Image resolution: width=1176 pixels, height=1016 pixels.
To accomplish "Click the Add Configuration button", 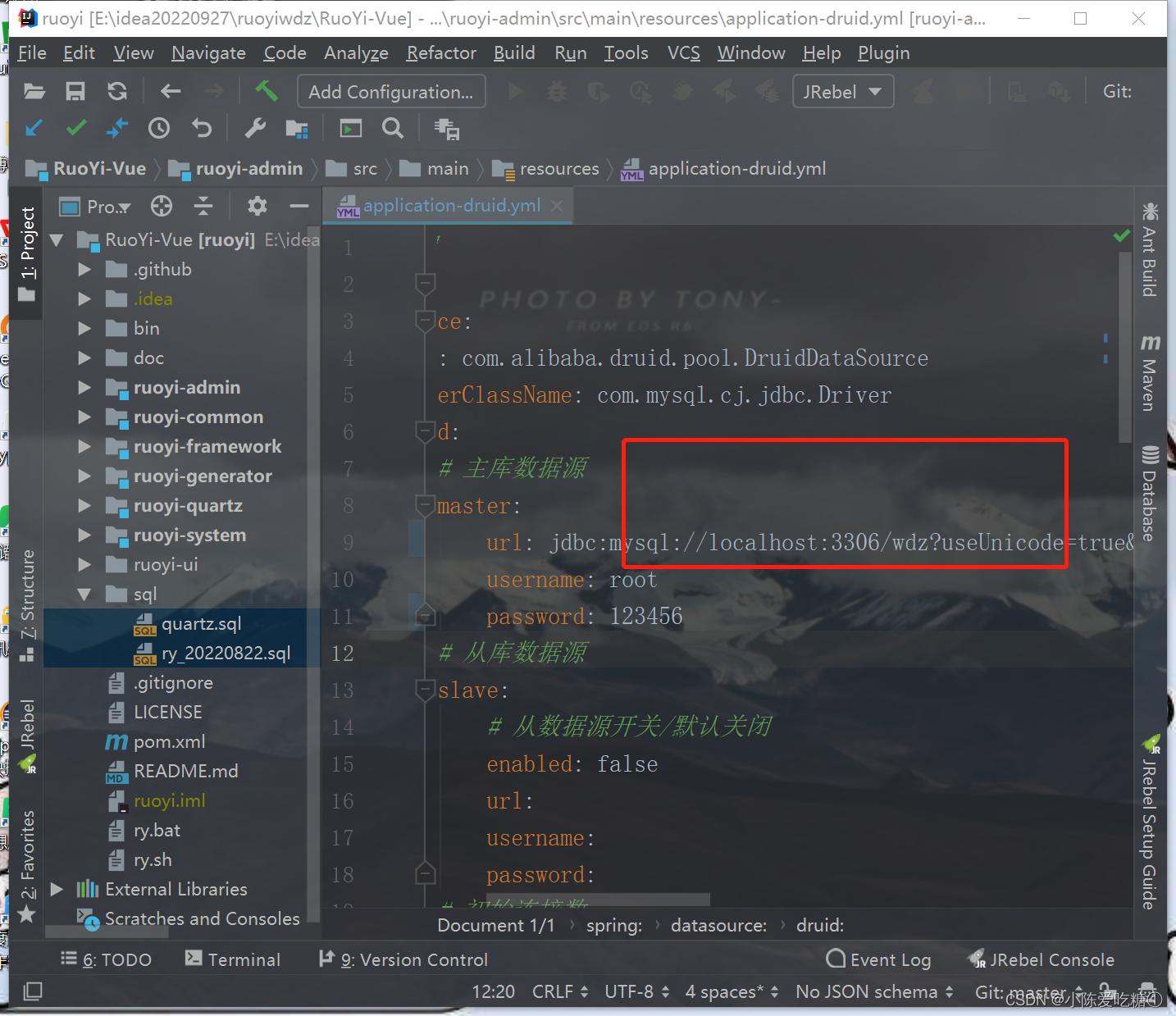I will click(391, 92).
